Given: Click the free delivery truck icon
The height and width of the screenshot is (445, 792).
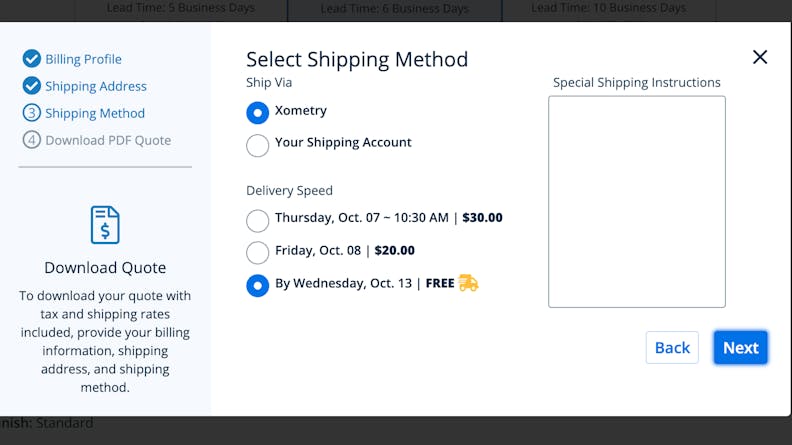Looking at the screenshot, I should tap(468, 283).
